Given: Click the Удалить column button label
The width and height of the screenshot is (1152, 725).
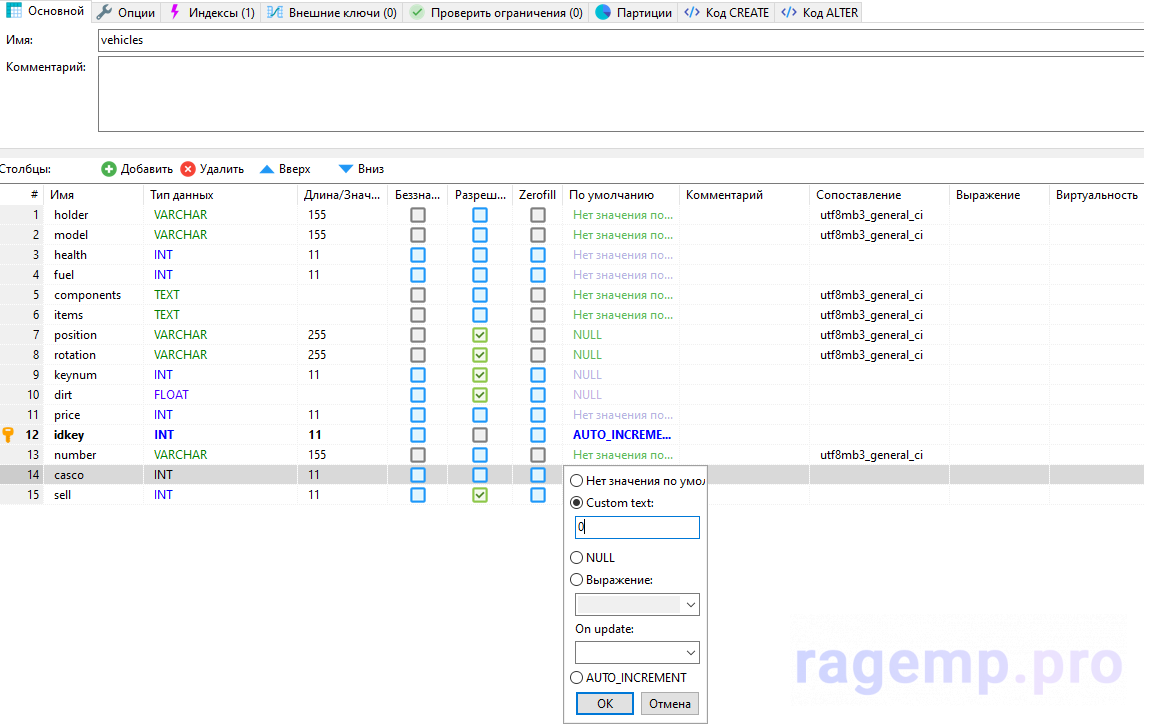Looking at the screenshot, I should point(221,169).
